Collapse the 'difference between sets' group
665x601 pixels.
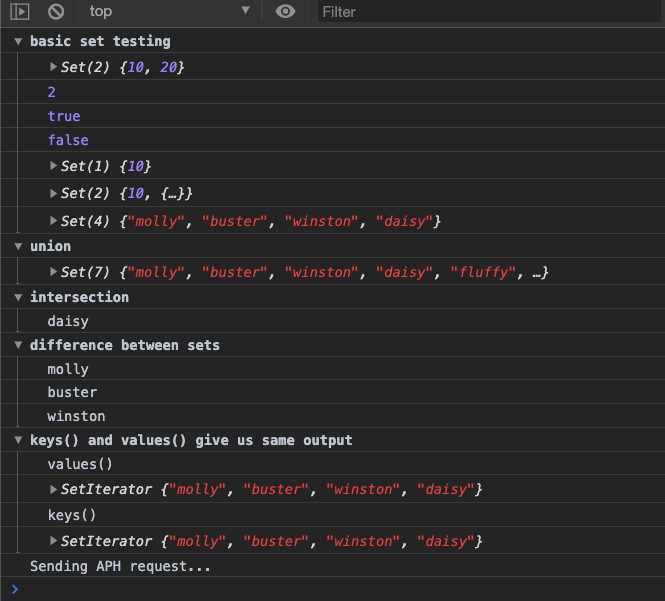pyautogui.click(x=18, y=345)
